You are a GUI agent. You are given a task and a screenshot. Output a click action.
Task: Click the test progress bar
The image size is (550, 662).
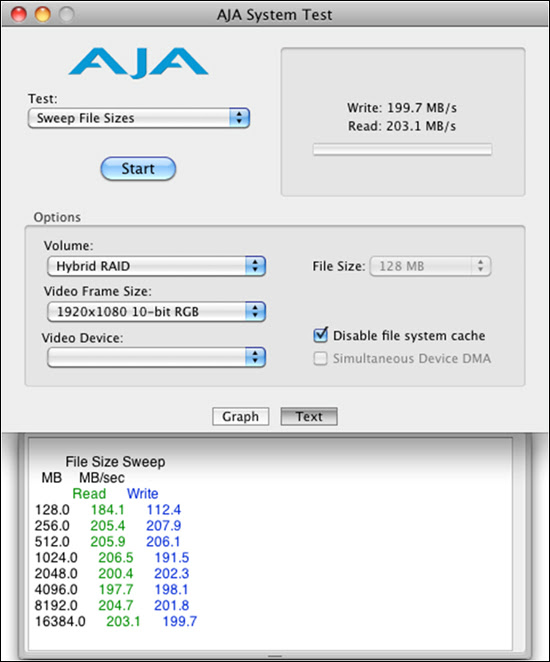click(402, 149)
